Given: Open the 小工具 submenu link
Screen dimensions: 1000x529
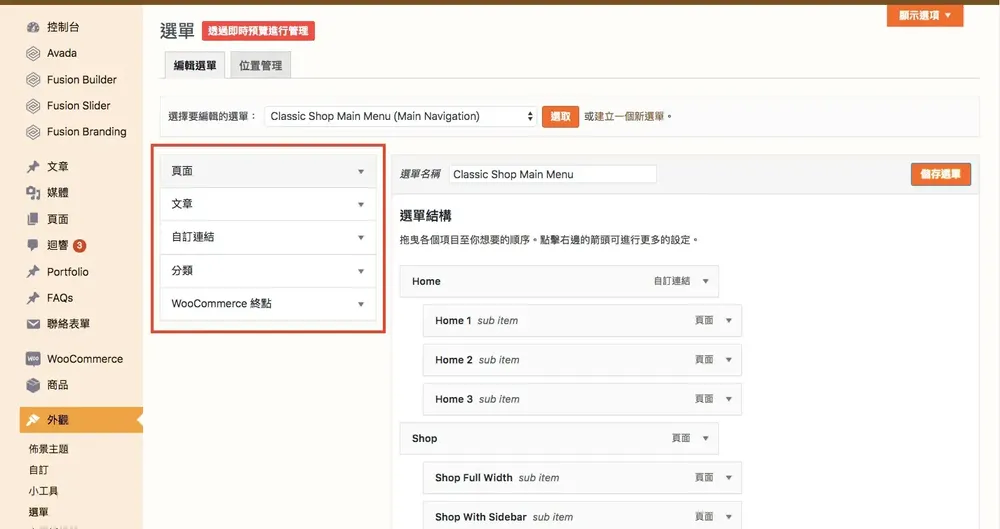Looking at the screenshot, I should pyautogui.click(x=43, y=491).
